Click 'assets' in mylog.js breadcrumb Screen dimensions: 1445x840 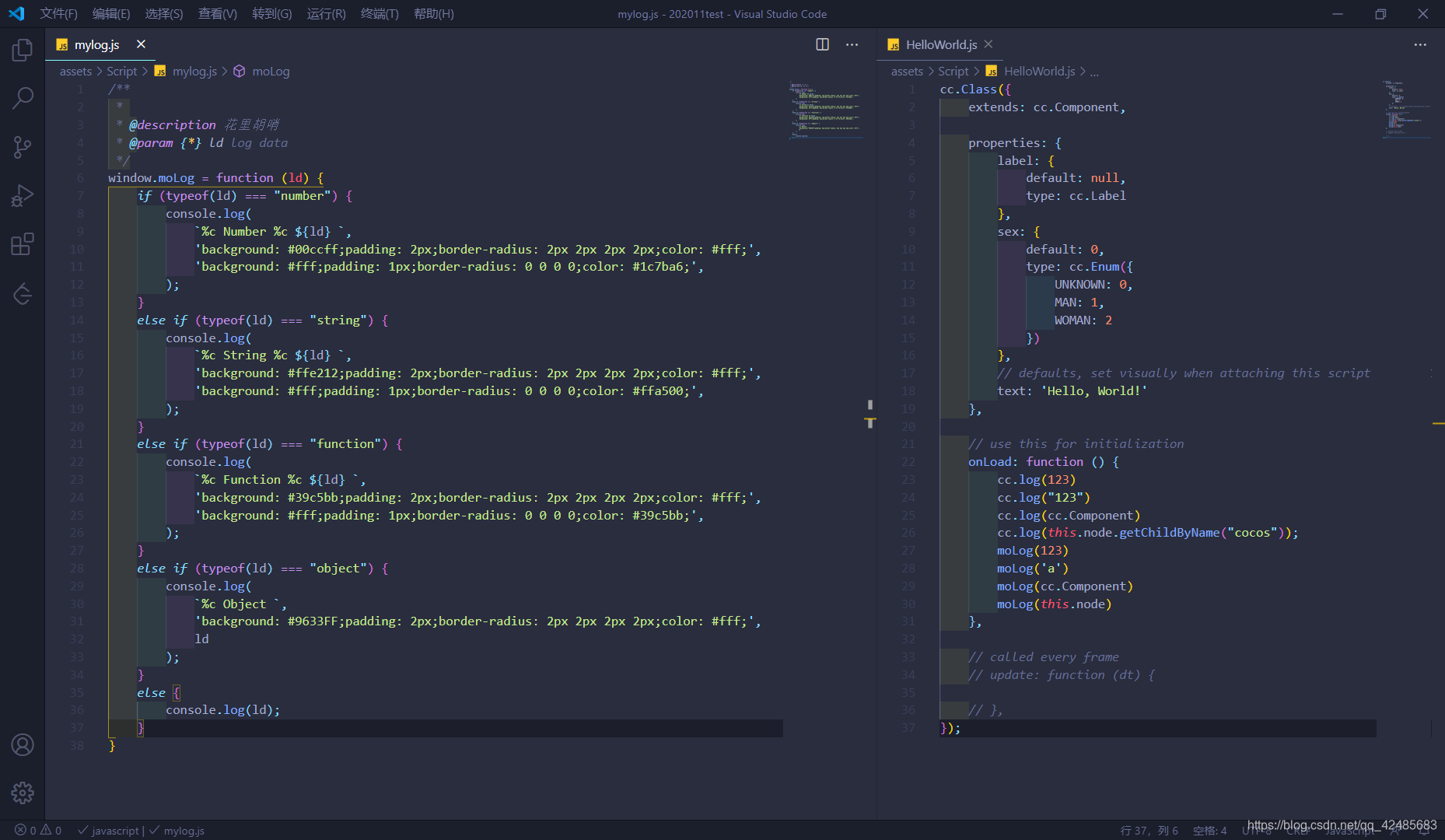click(75, 71)
